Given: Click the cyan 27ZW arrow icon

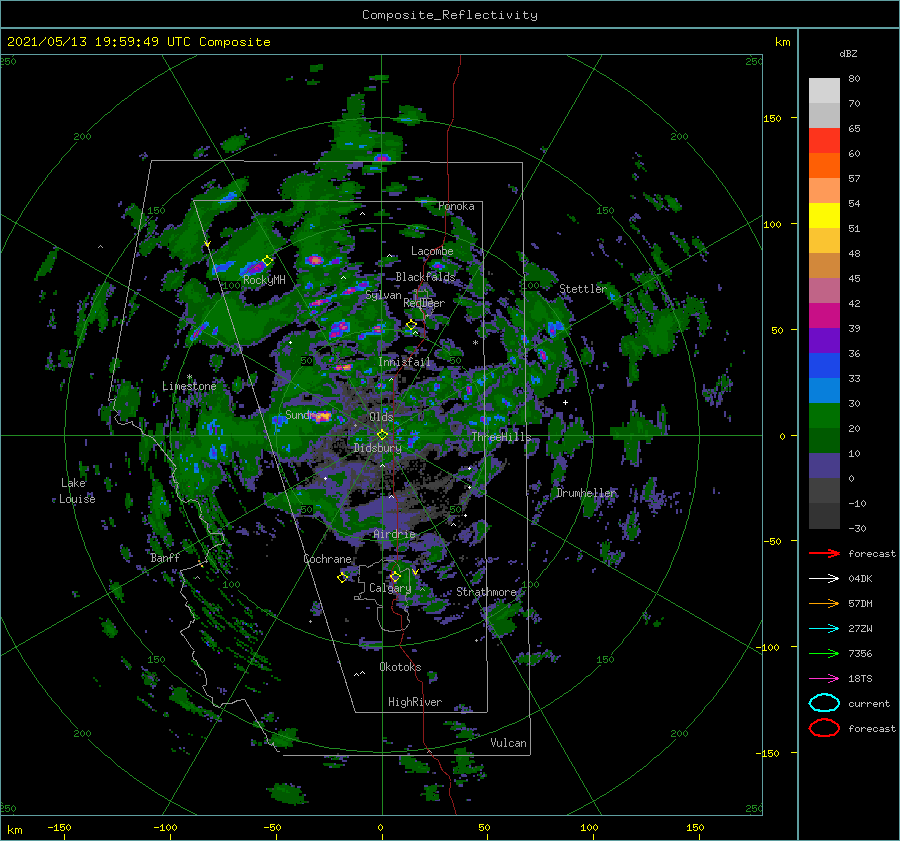Looking at the screenshot, I should coord(824,629).
